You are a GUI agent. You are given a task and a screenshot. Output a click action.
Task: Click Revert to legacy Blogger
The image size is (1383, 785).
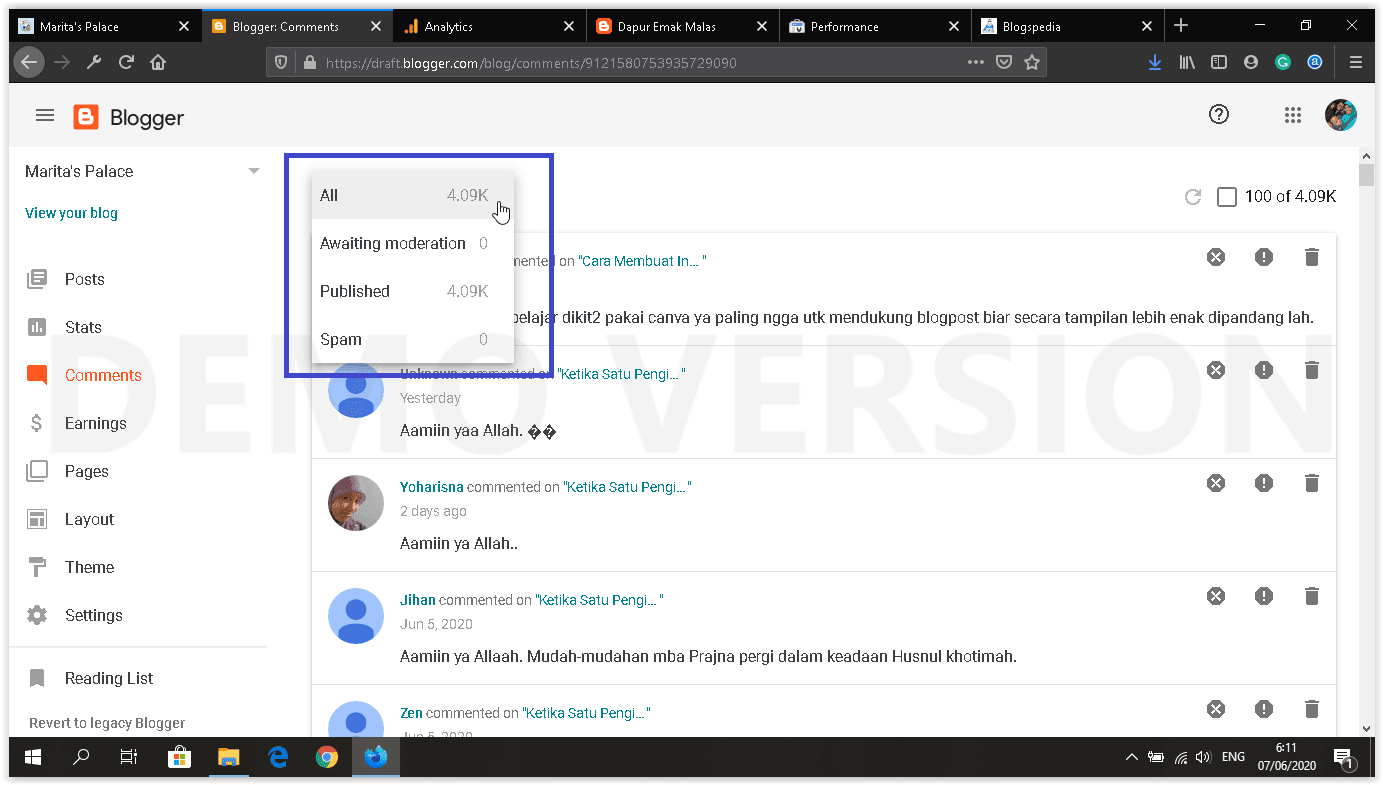click(x=107, y=723)
